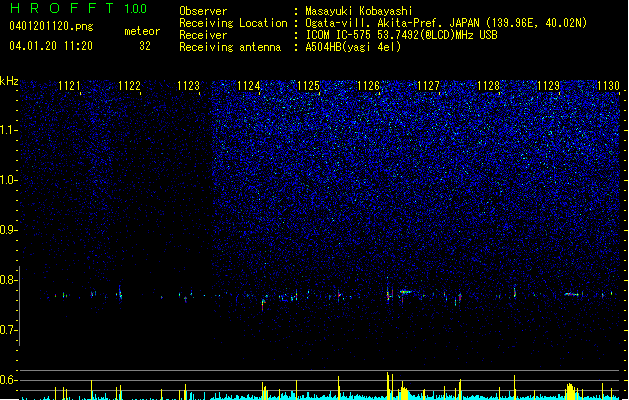Click the 'meteor' label
The image size is (629, 400).
tap(142, 31)
